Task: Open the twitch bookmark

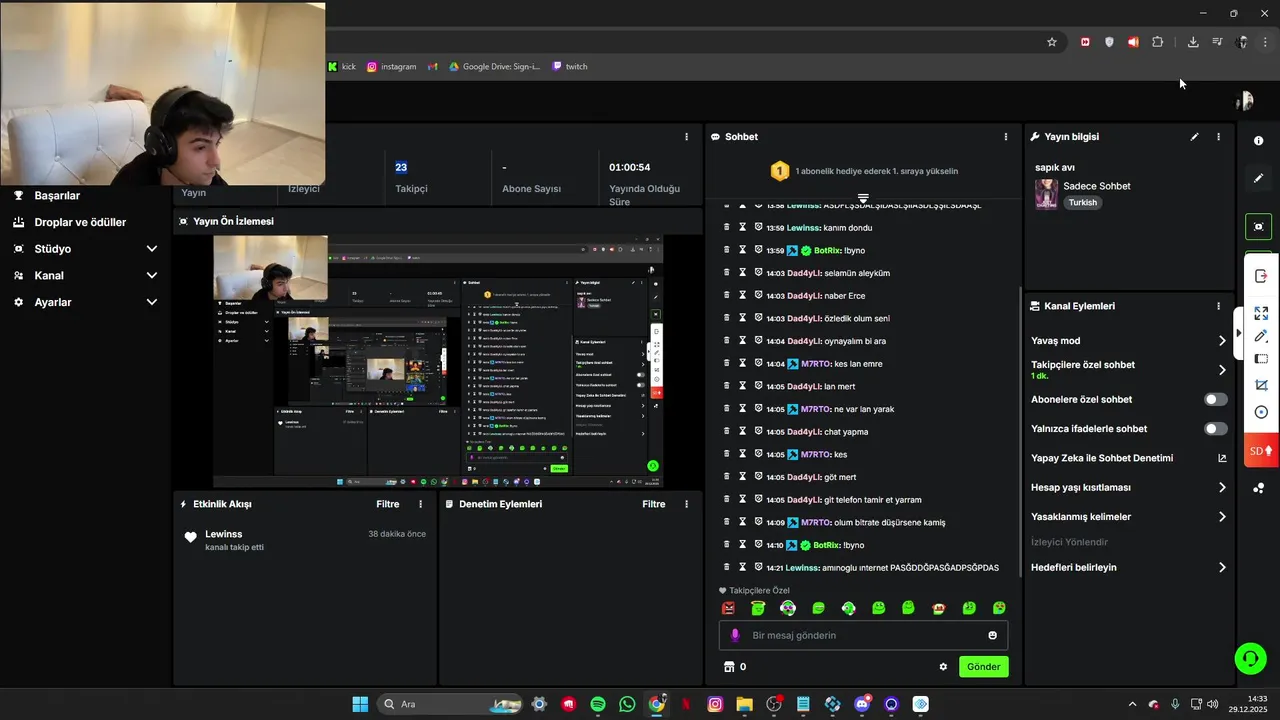Action: point(570,67)
